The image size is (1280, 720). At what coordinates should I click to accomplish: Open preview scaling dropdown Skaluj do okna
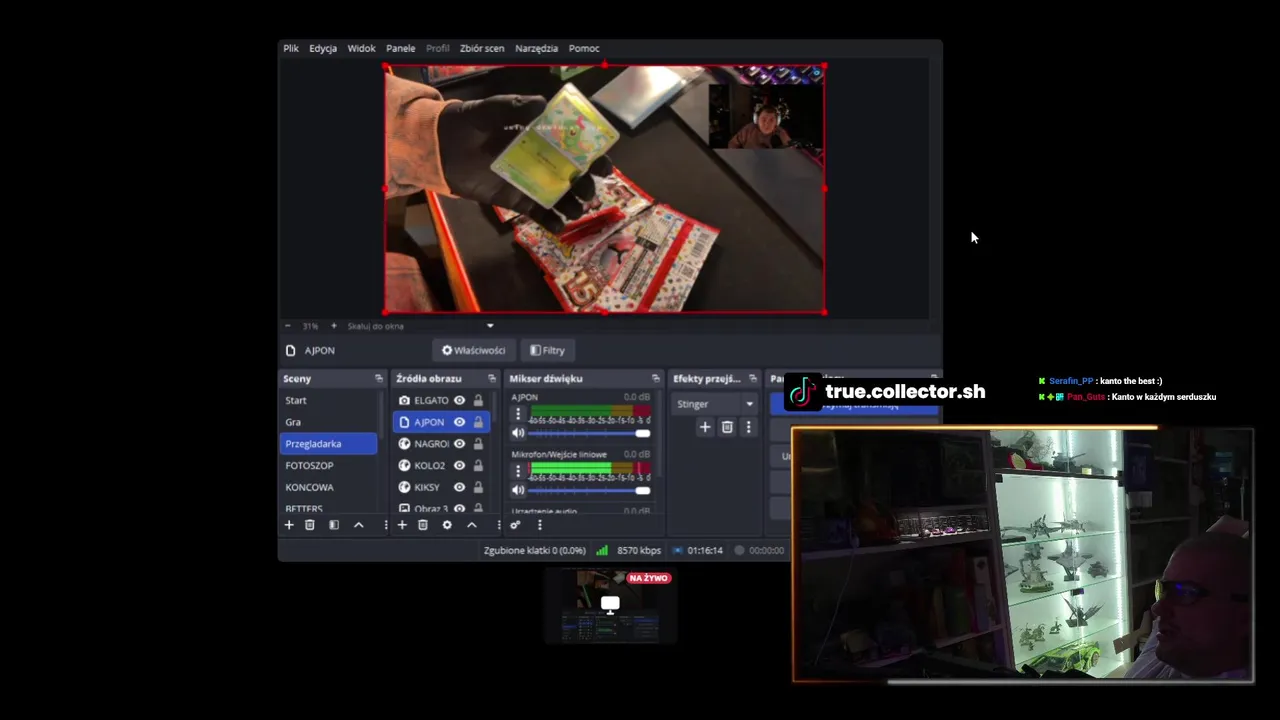pos(420,326)
